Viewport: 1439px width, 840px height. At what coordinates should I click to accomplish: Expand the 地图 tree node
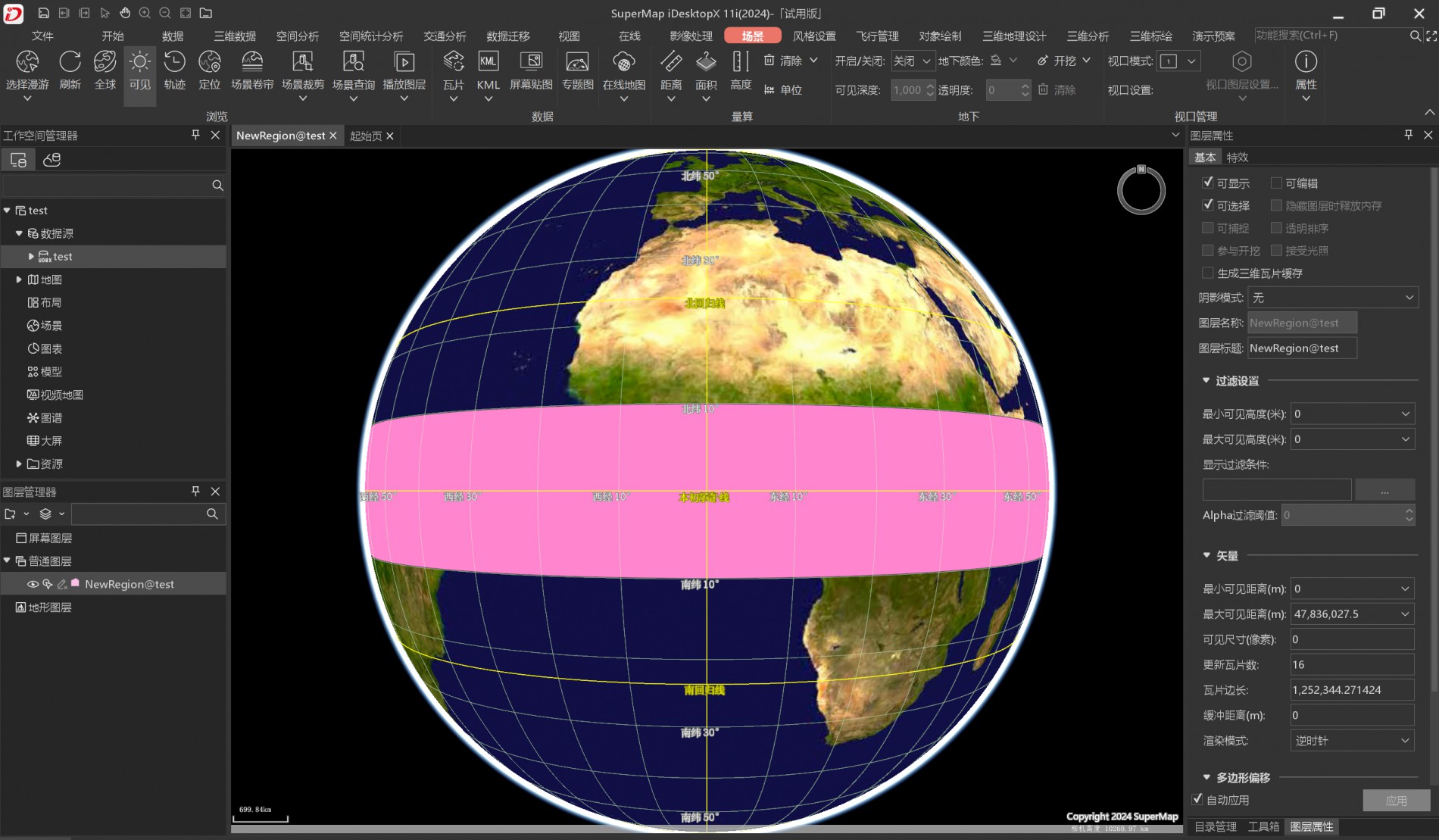19,279
